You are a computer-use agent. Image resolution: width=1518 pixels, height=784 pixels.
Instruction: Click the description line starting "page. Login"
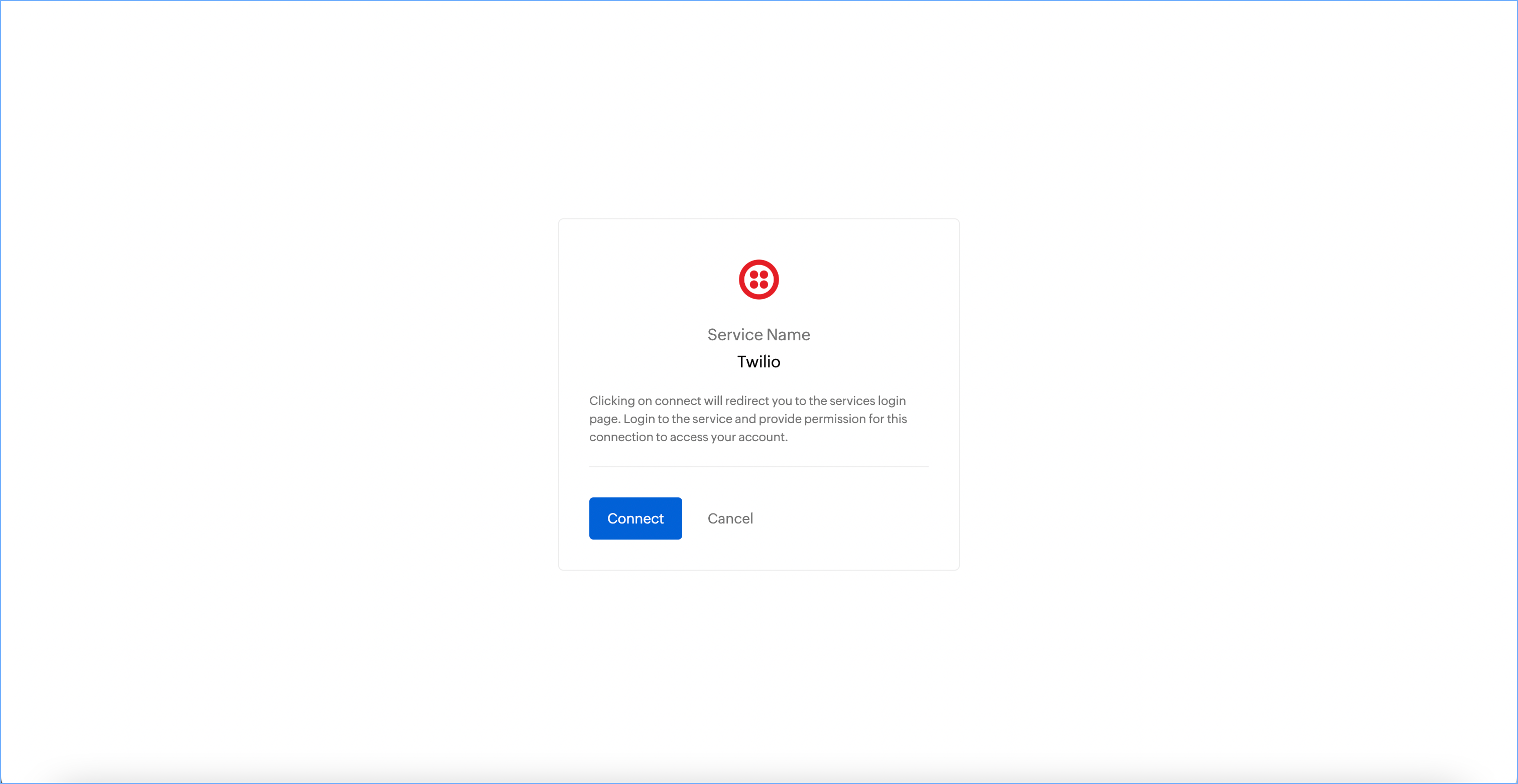(747, 419)
